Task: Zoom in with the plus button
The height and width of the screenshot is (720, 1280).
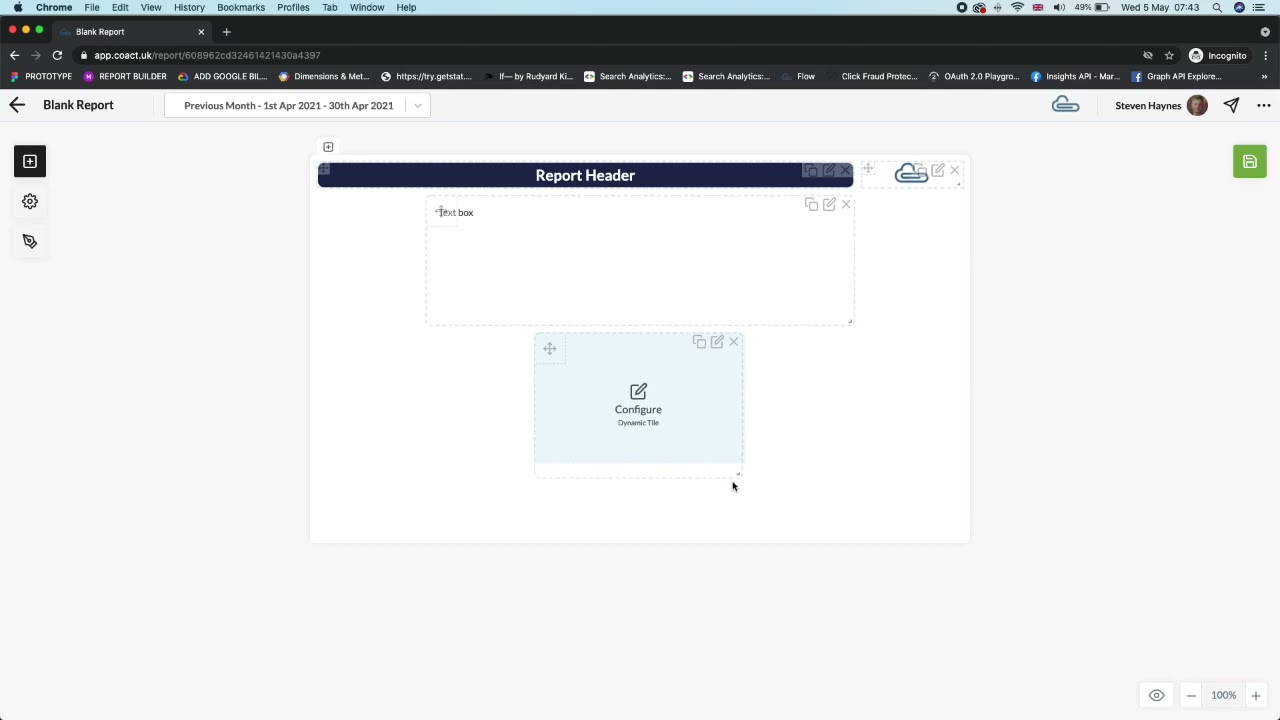Action: pos(1256,696)
